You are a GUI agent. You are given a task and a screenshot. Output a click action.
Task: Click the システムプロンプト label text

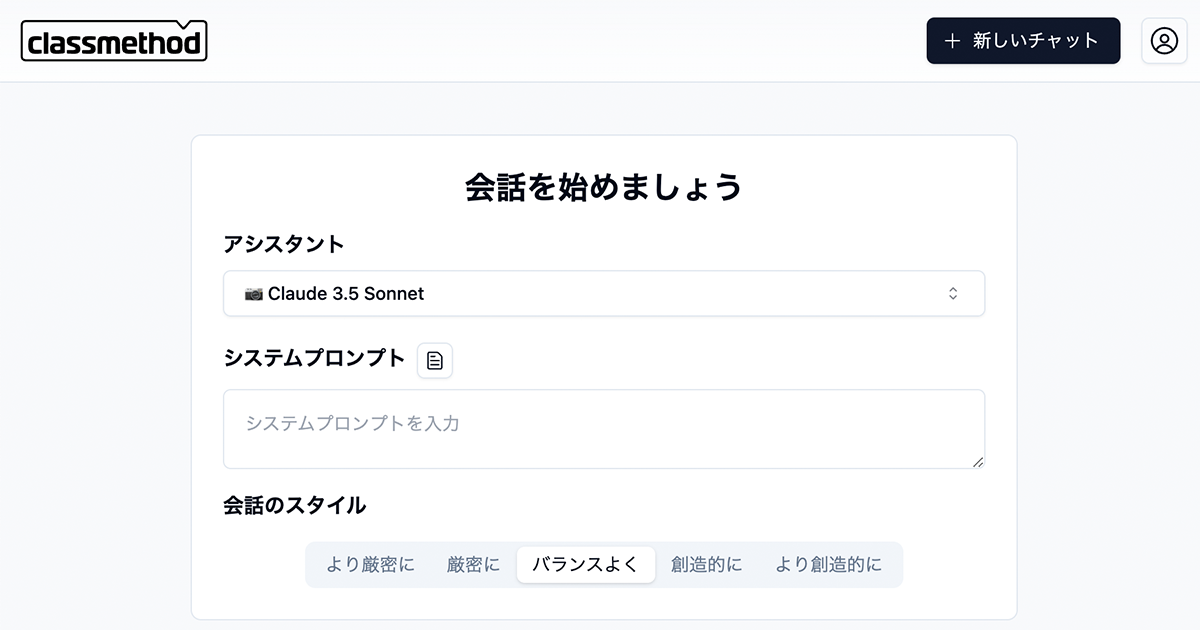314,358
